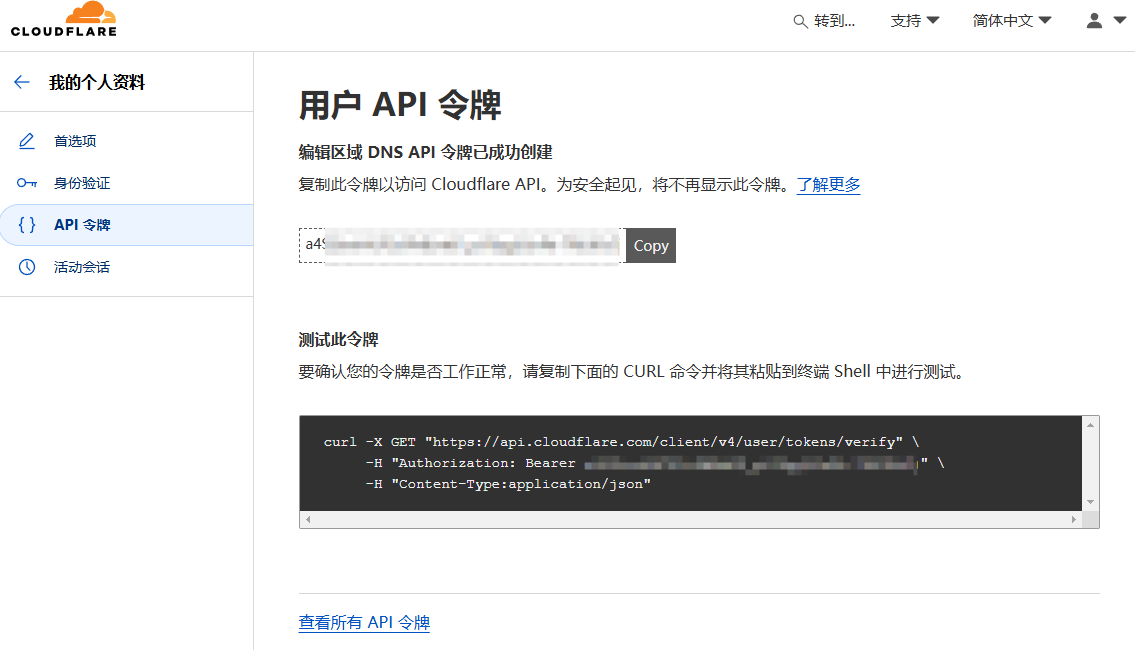Click the key icon for 身份验证
The image size is (1135, 650).
tap(27, 183)
